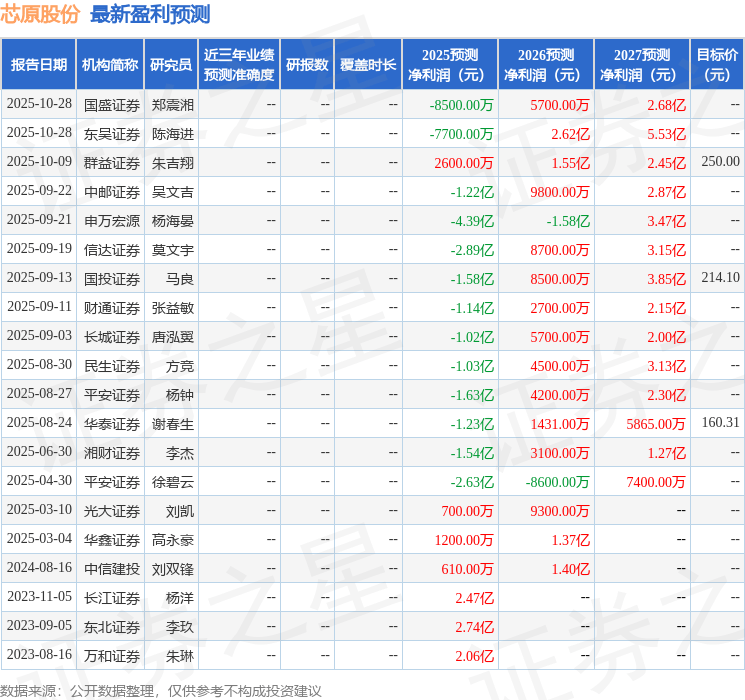The width and height of the screenshot is (745, 700).
Task: Click the target price 250.00
Action: click(720, 162)
